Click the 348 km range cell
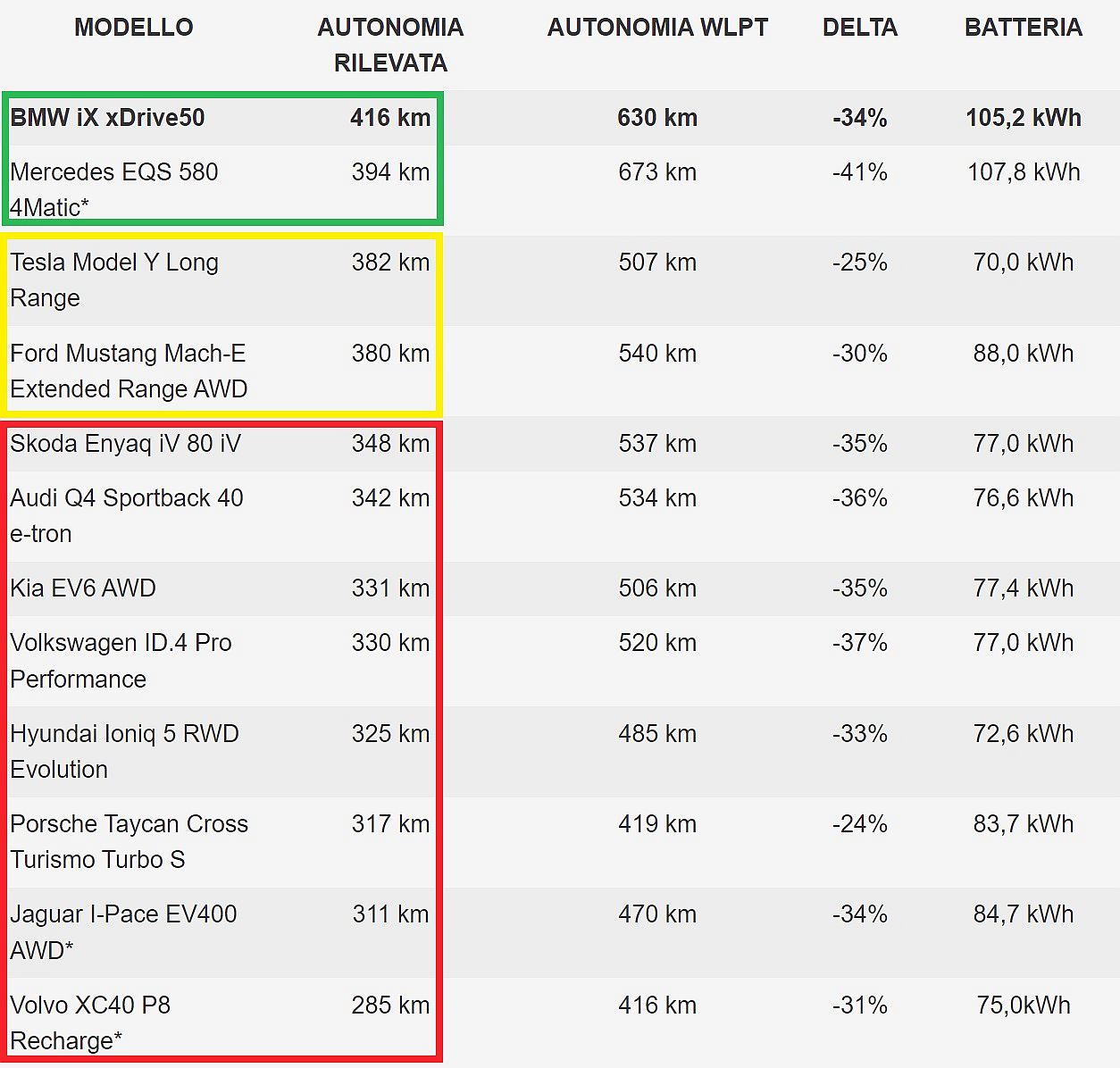 point(390,443)
